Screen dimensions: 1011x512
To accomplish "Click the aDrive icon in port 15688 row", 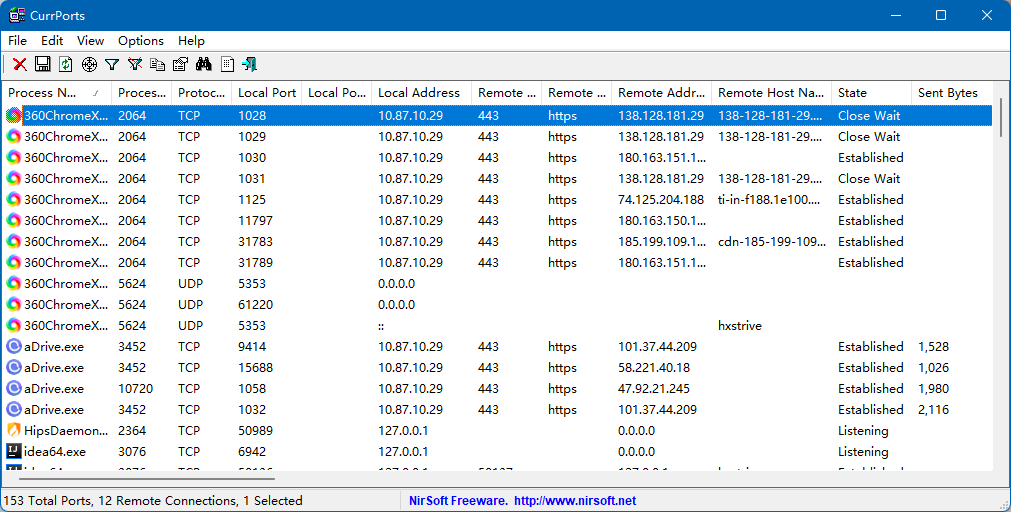I will pos(14,368).
